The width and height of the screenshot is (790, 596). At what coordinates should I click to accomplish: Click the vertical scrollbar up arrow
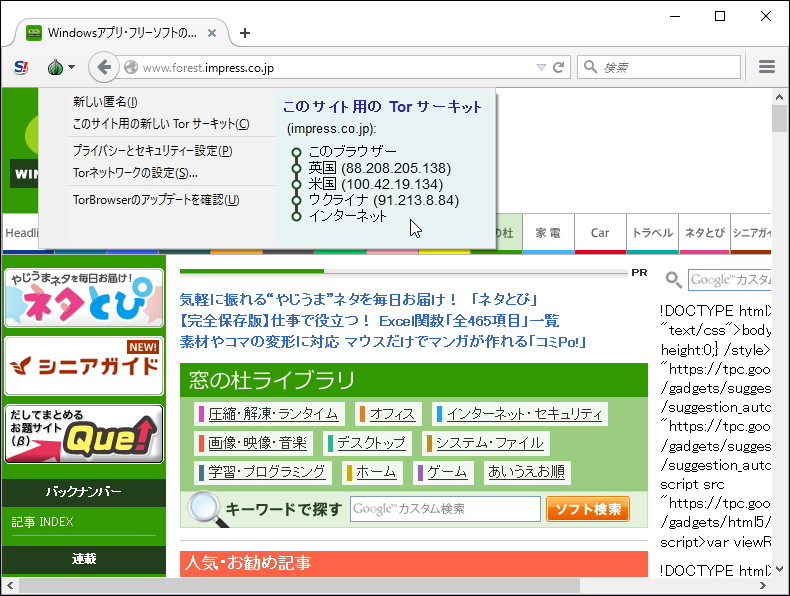point(779,97)
